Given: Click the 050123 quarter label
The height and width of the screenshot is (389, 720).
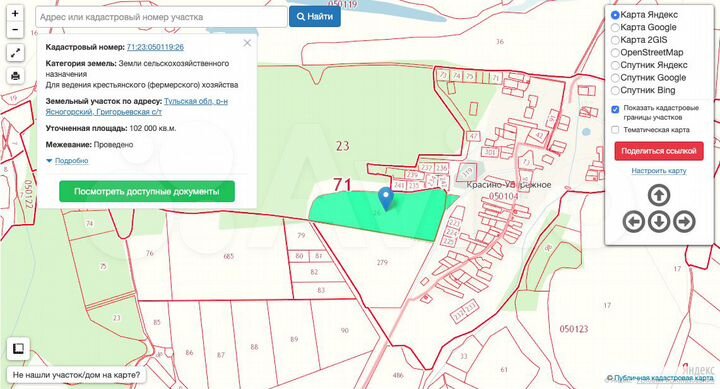Looking at the screenshot, I should [x=574, y=329].
